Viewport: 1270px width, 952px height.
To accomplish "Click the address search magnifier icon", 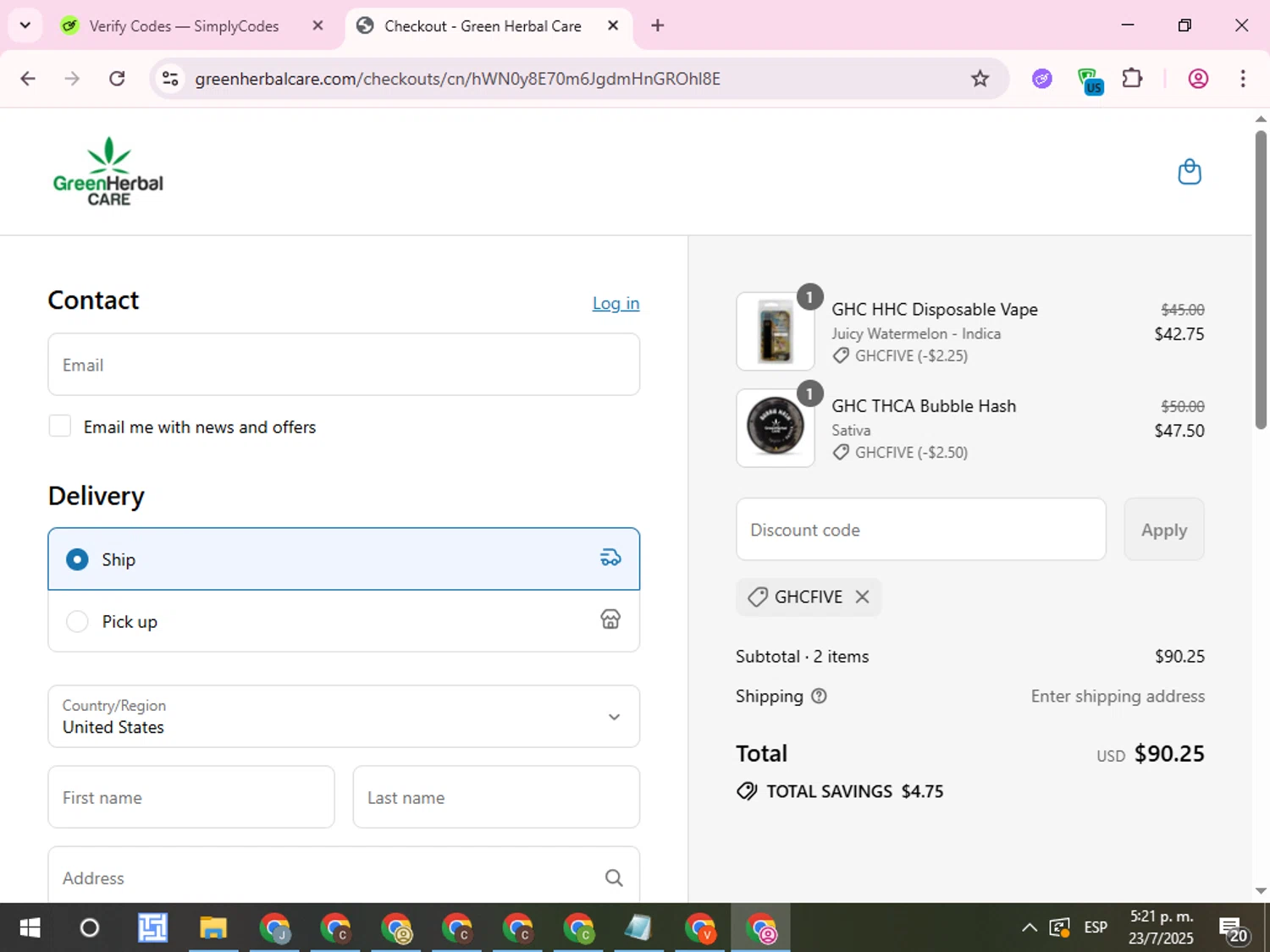I will pyautogui.click(x=614, y=878).
